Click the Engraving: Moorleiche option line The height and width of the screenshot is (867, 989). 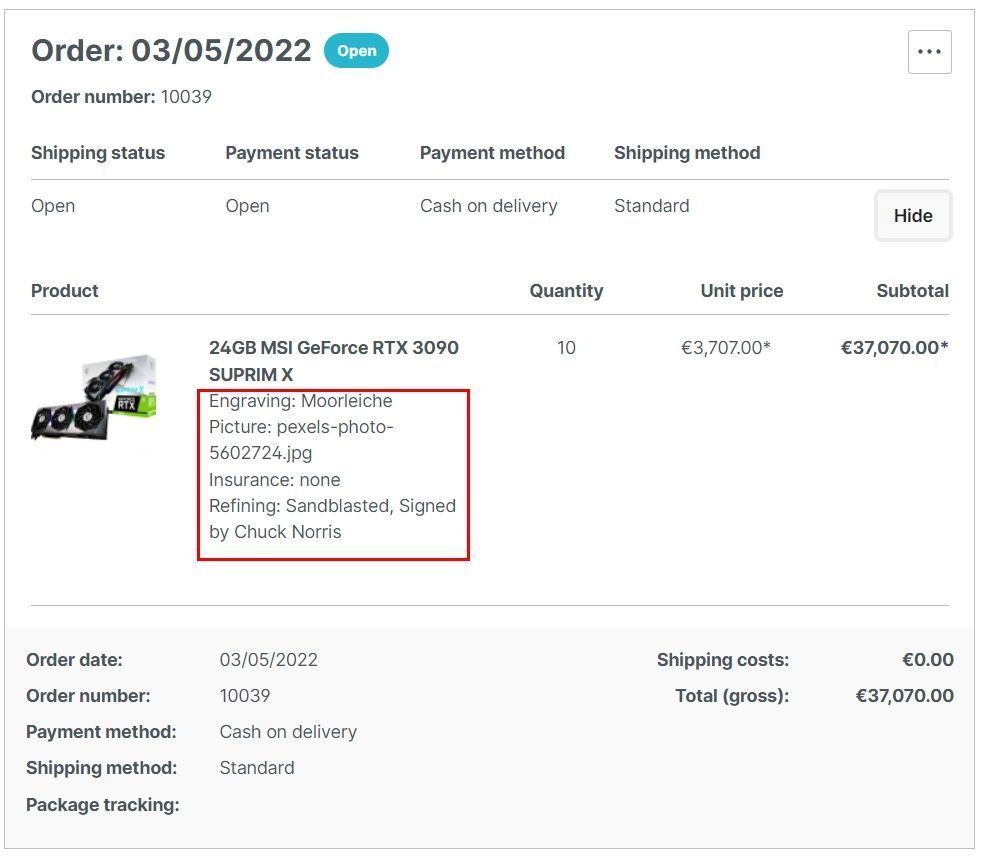point(300,401)
